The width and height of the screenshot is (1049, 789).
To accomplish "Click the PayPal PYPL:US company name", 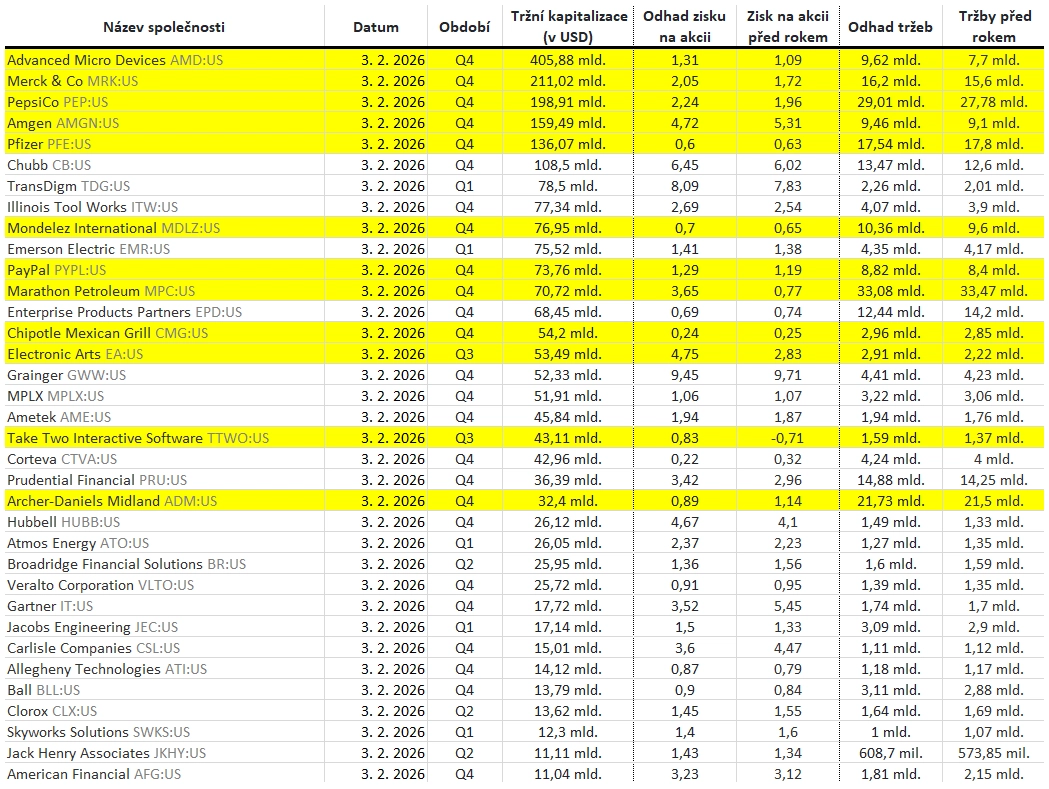I will [x=57, y=270].
